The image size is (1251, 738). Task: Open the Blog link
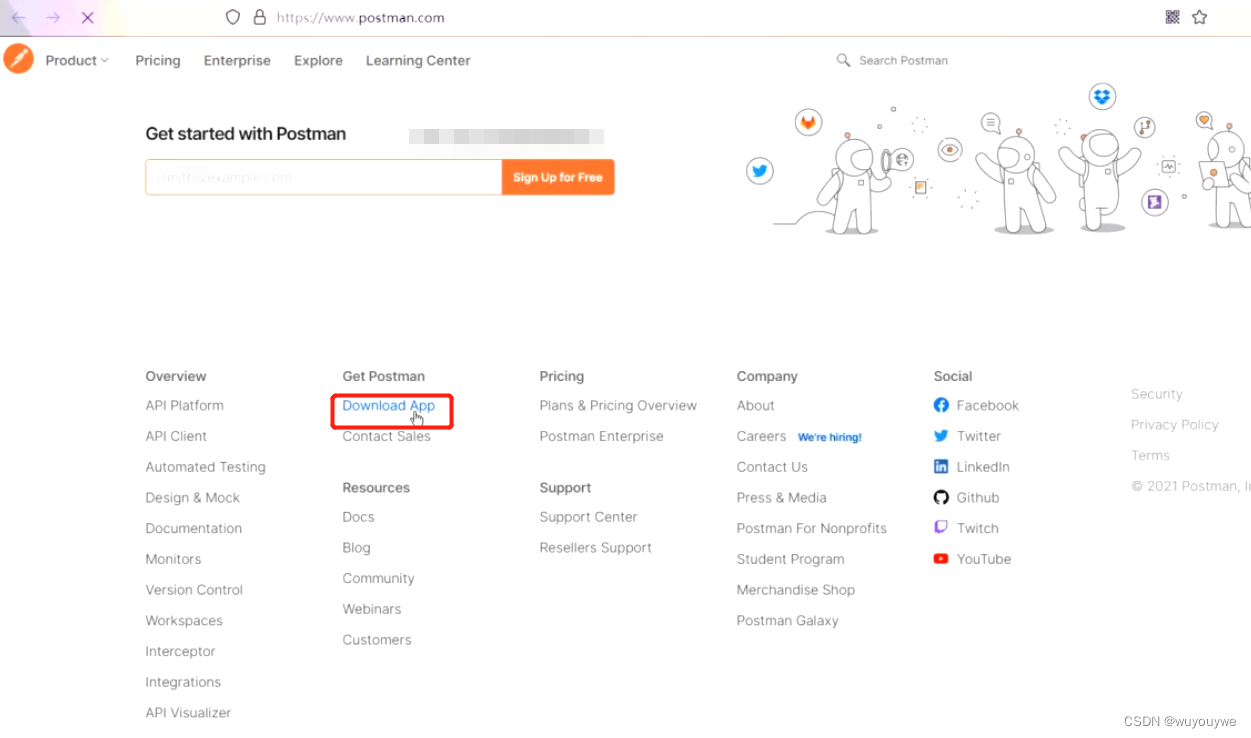(356, 548)
